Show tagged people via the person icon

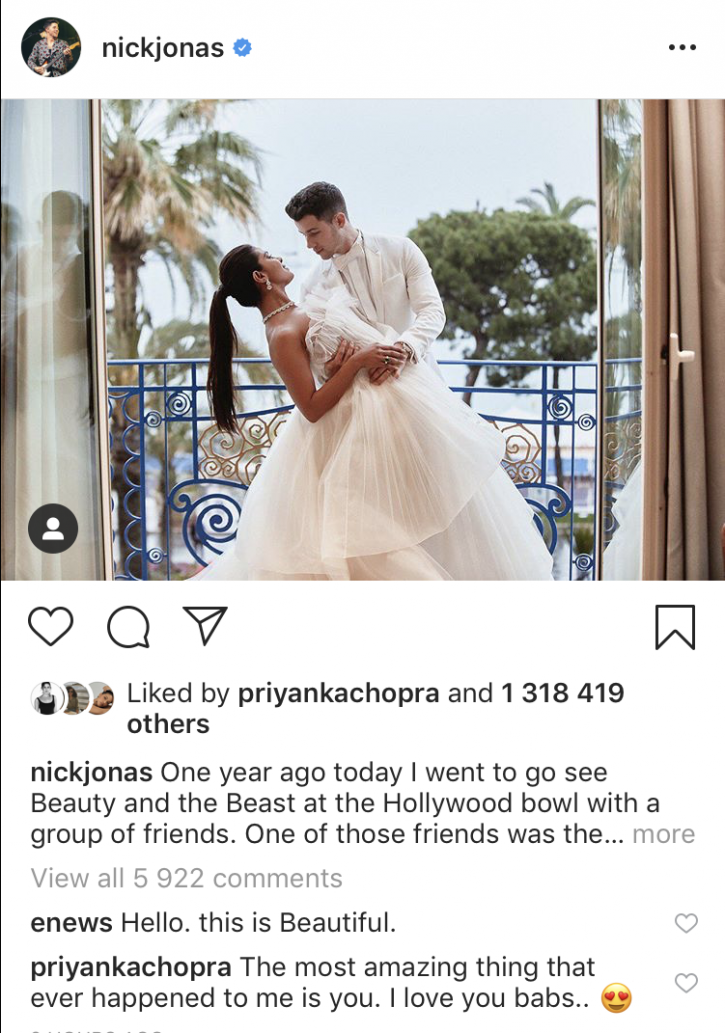[53, 528]
